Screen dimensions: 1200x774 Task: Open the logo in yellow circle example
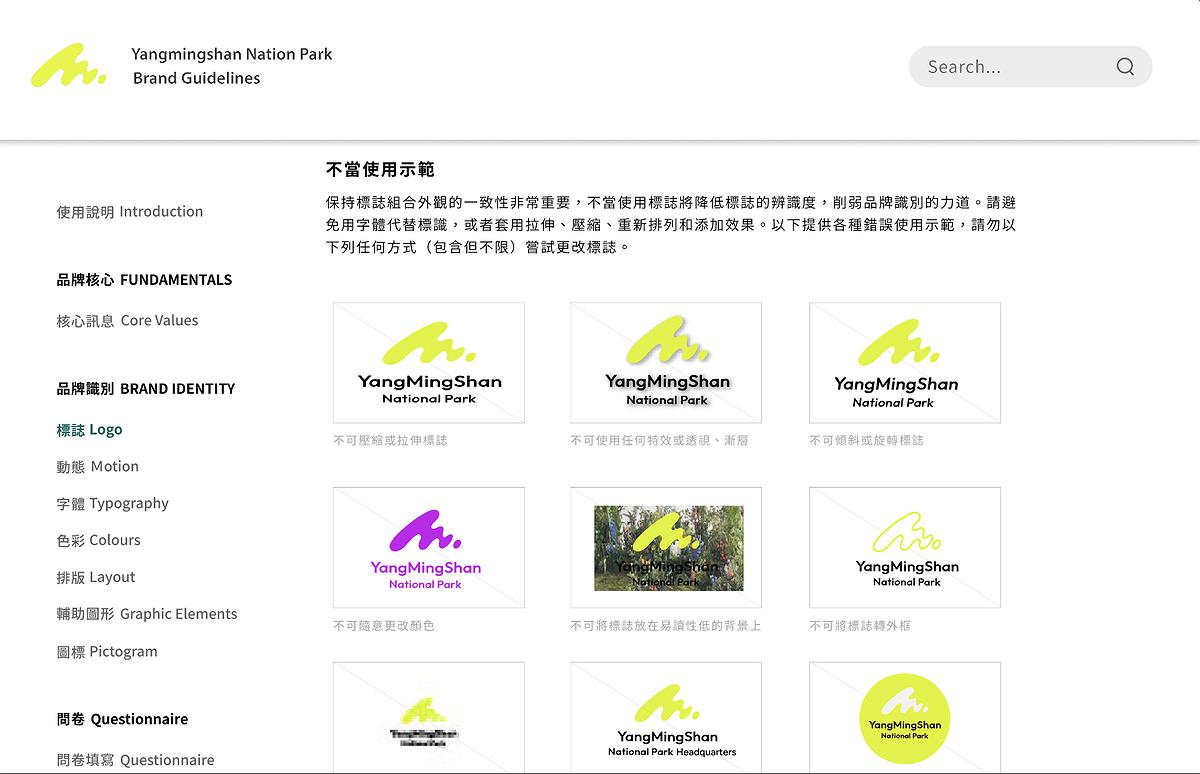tap(905, 718)
